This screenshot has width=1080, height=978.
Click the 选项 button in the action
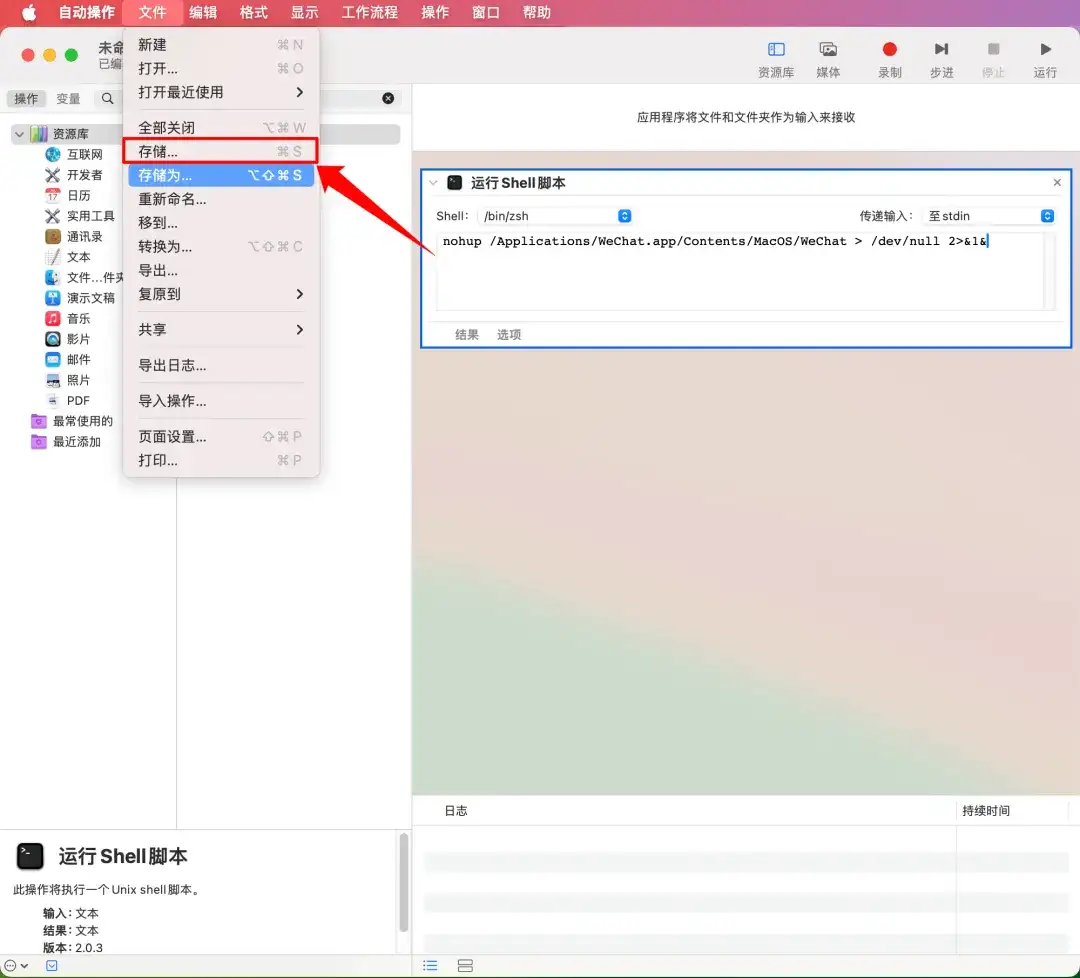tap(509, 335)
